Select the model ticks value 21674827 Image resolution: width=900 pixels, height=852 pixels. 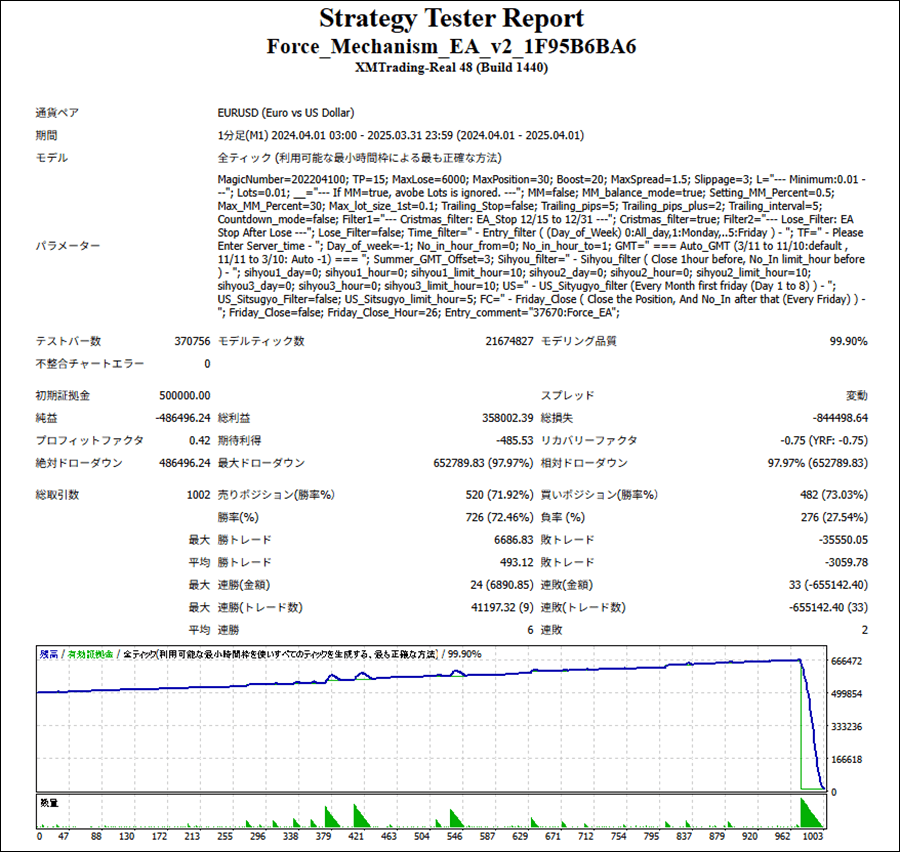point(509,341)
